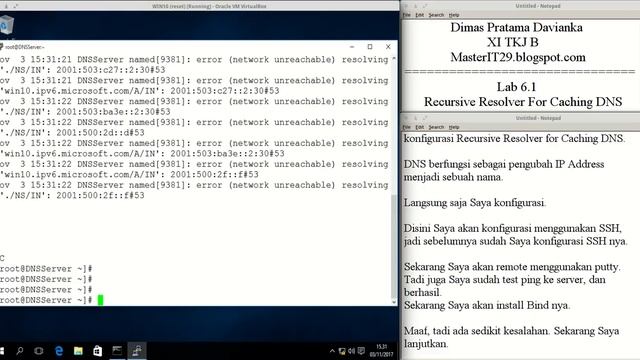The height and width of the screenshot is (360, 640).
Task: Open the Windows Start menu
Action: tap(2, 351)
